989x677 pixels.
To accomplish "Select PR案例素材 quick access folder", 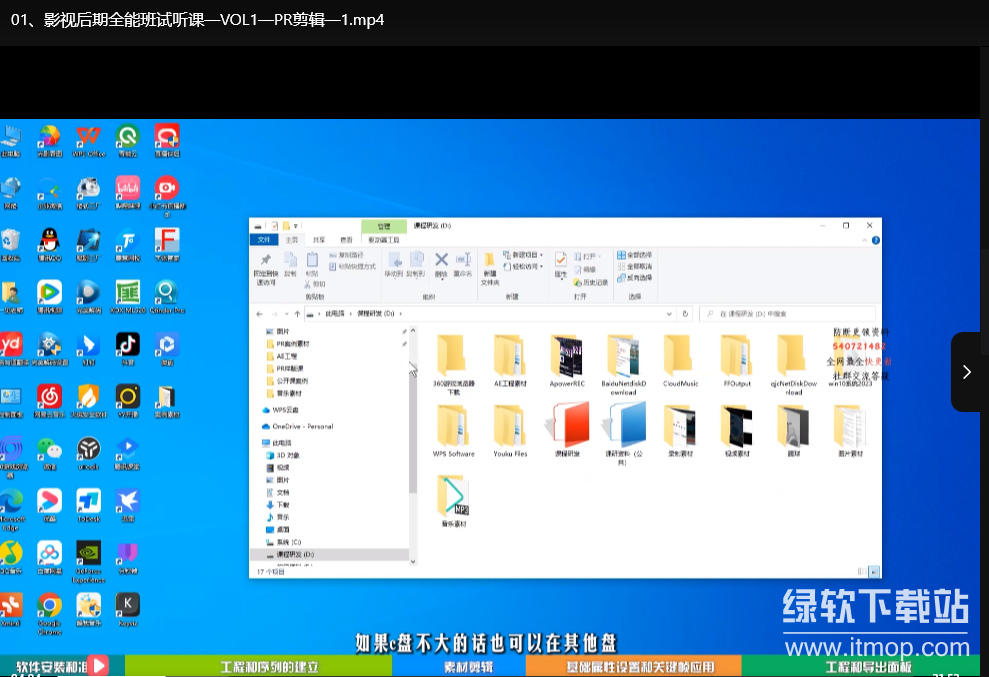I will point(288,344).
